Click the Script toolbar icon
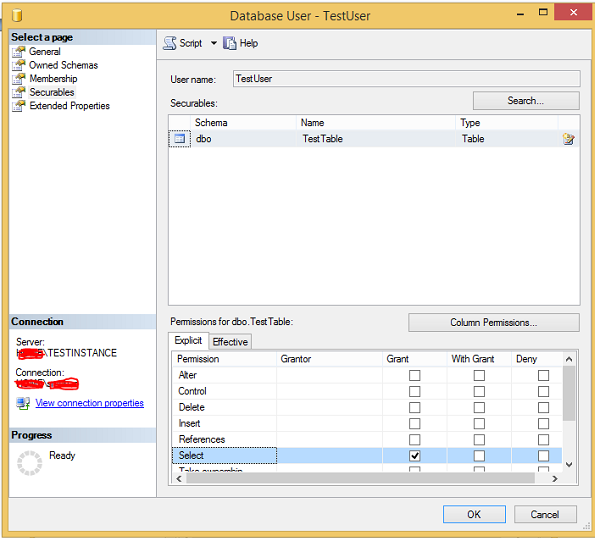 170,43
